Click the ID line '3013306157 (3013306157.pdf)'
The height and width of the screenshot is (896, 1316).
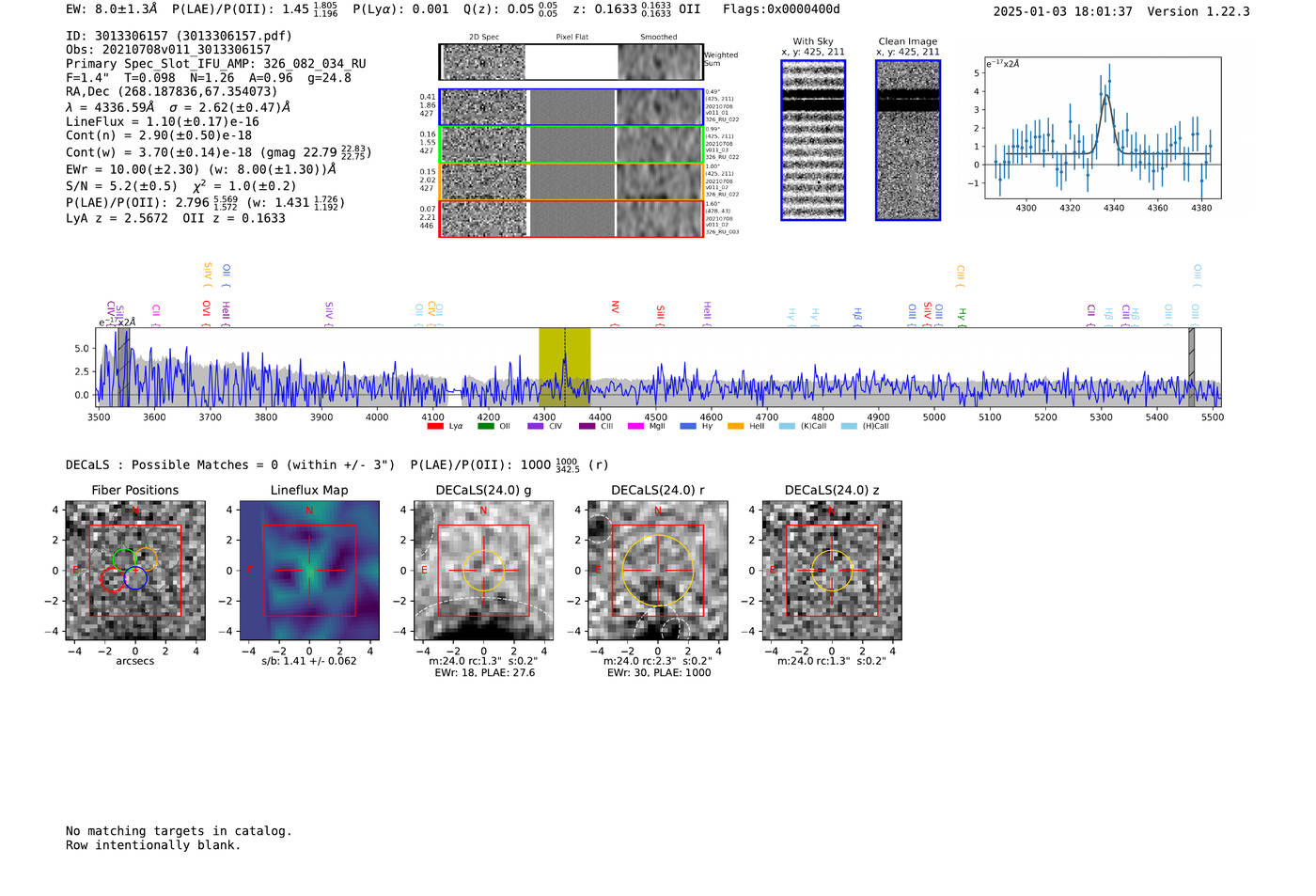tap(179, 36)
